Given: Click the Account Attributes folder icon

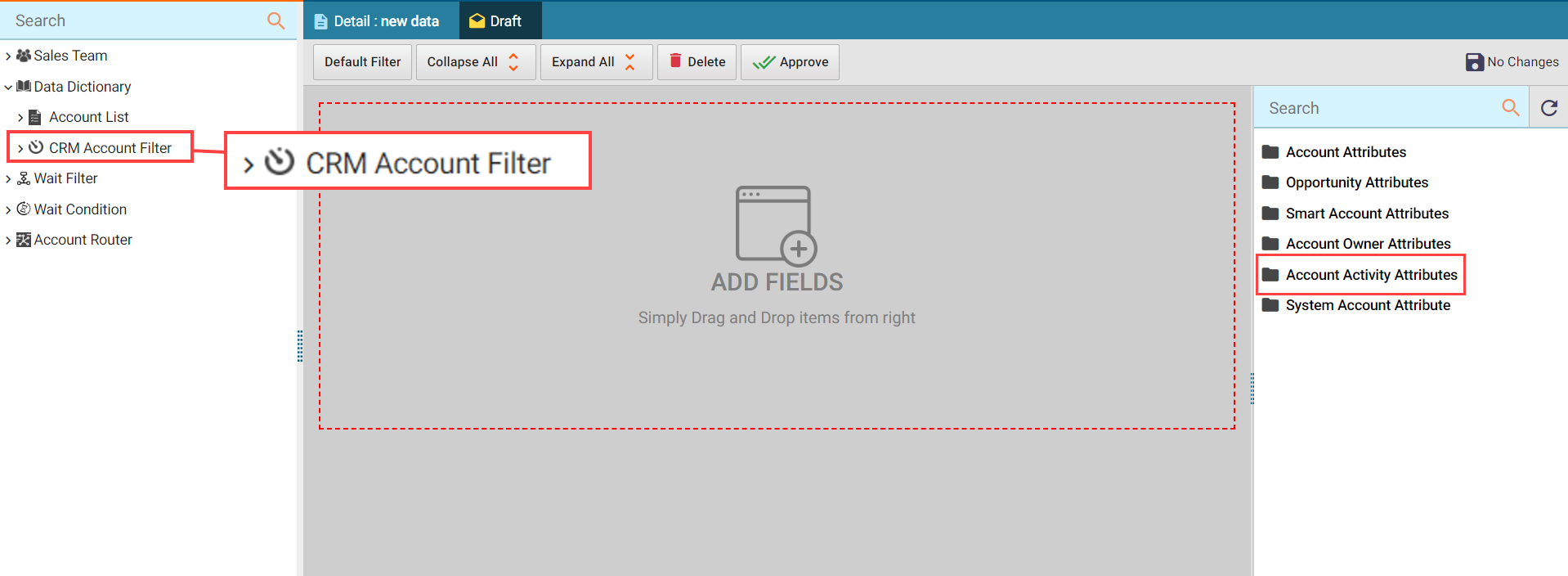Looking at the screenshot, I should click(x=1270, y=152).
